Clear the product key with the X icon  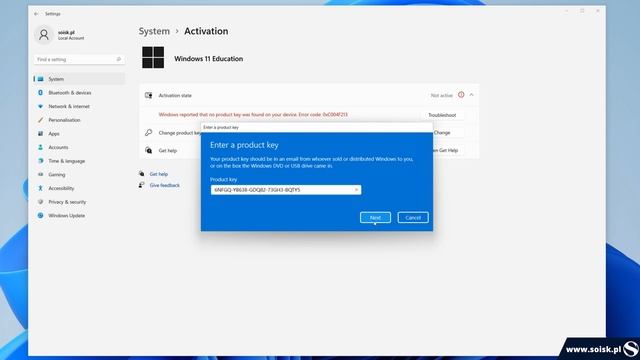[356, 190]
